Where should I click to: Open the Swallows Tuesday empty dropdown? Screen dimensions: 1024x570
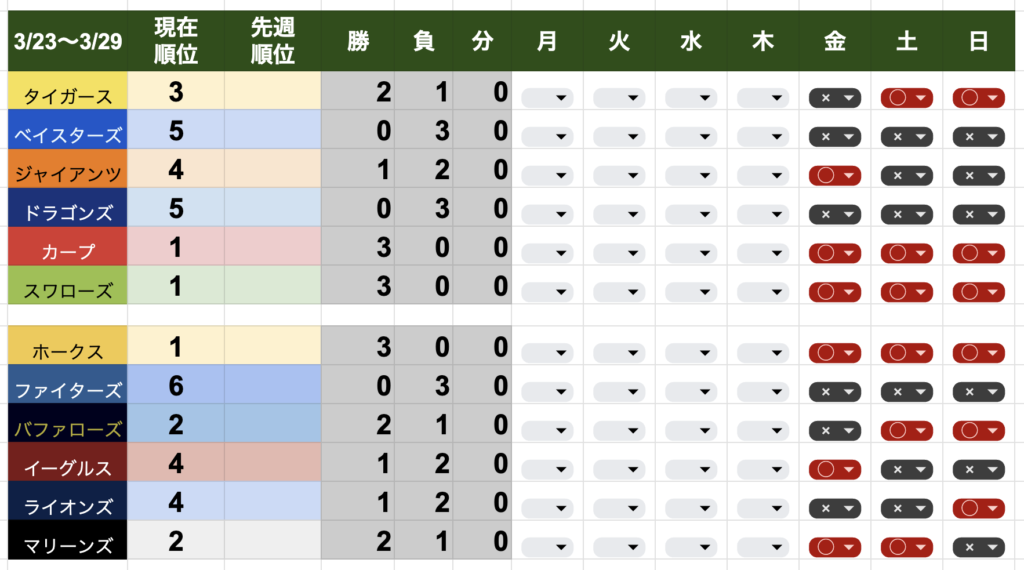[619, 293]
